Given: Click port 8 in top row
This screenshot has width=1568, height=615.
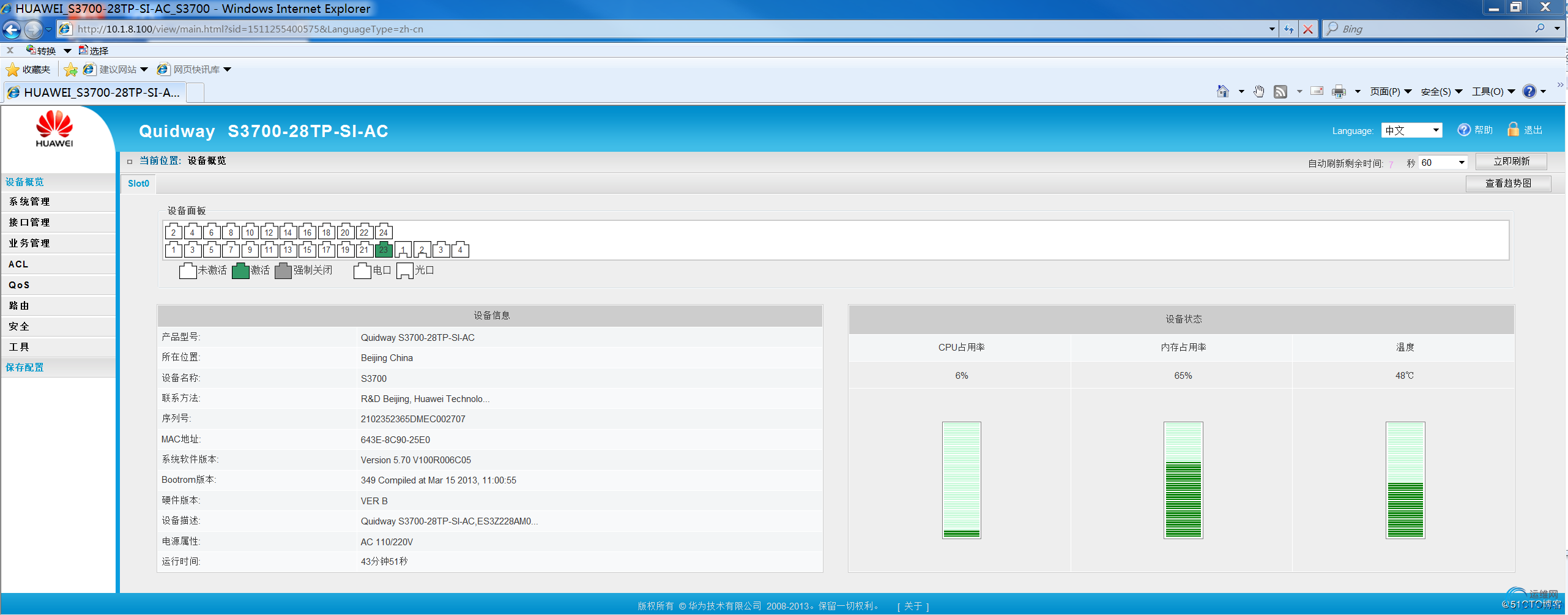Looking at the screenshot, I should pyautogui.click(x=231, y=232).
